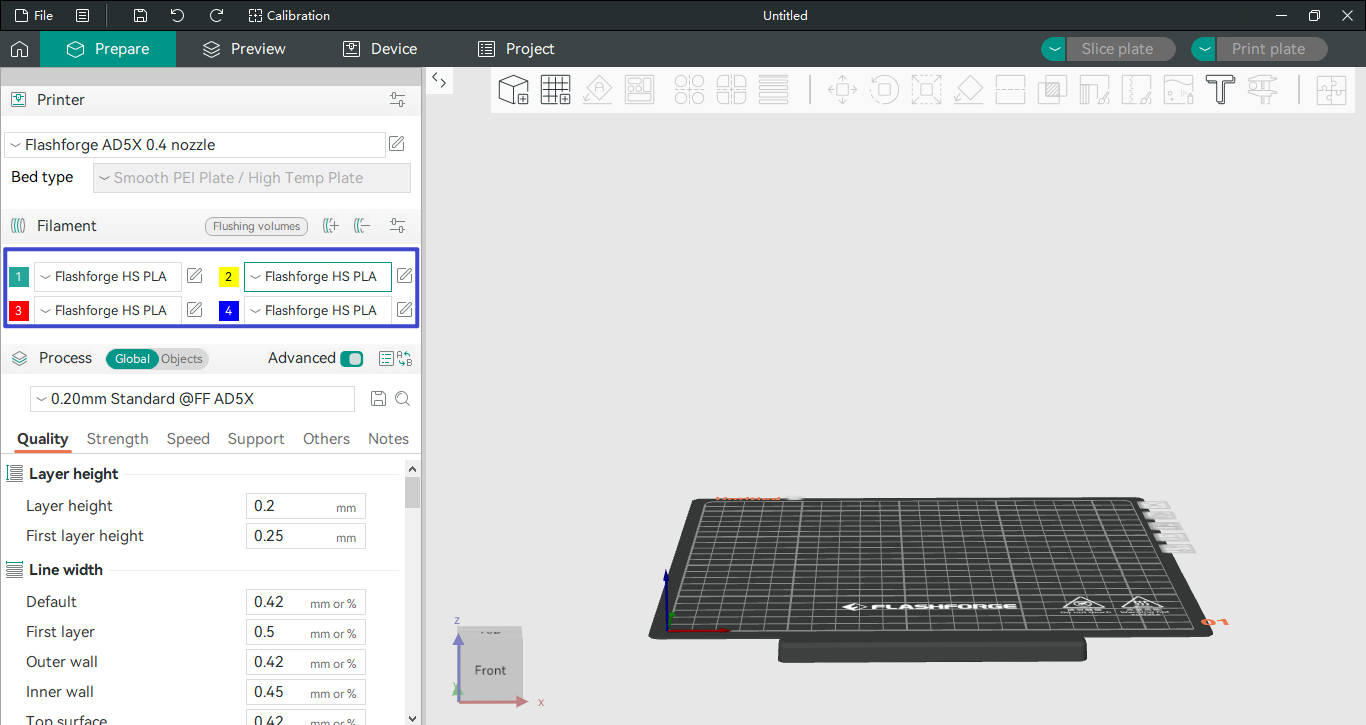Viewport: 1366px width, 725px height.
Task: Open the Support settings tab
Action: click(x=256, y=439)
